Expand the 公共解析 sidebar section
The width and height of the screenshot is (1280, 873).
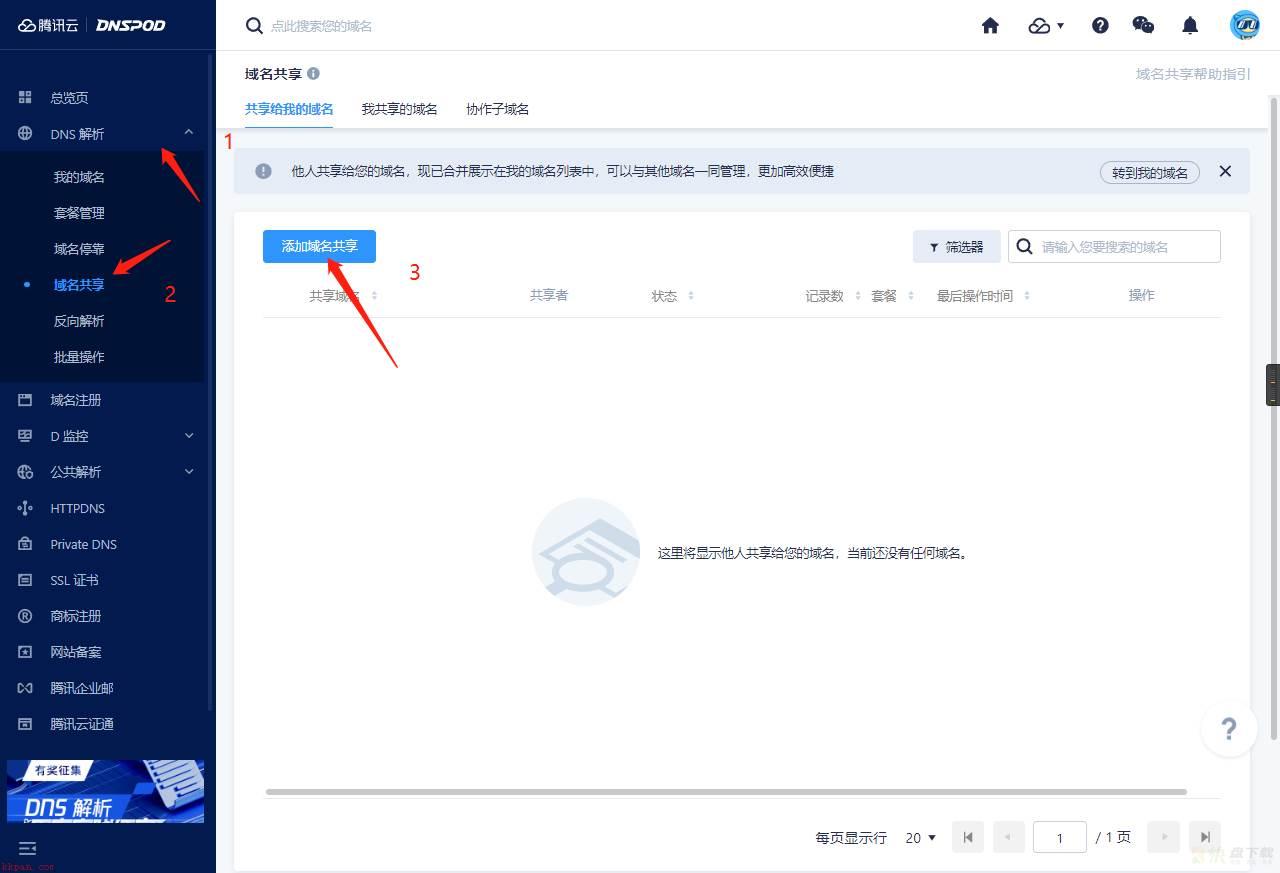tap(189, 471)
